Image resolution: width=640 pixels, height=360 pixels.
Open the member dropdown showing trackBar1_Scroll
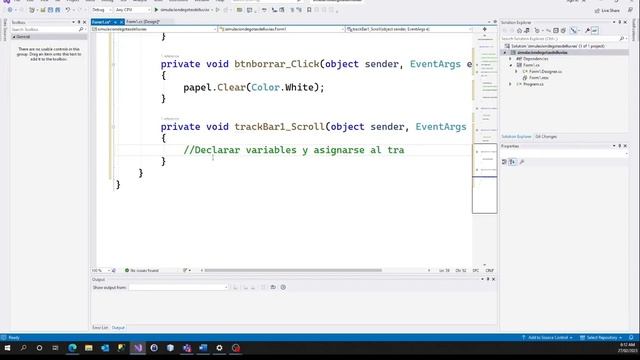point(409,29)
